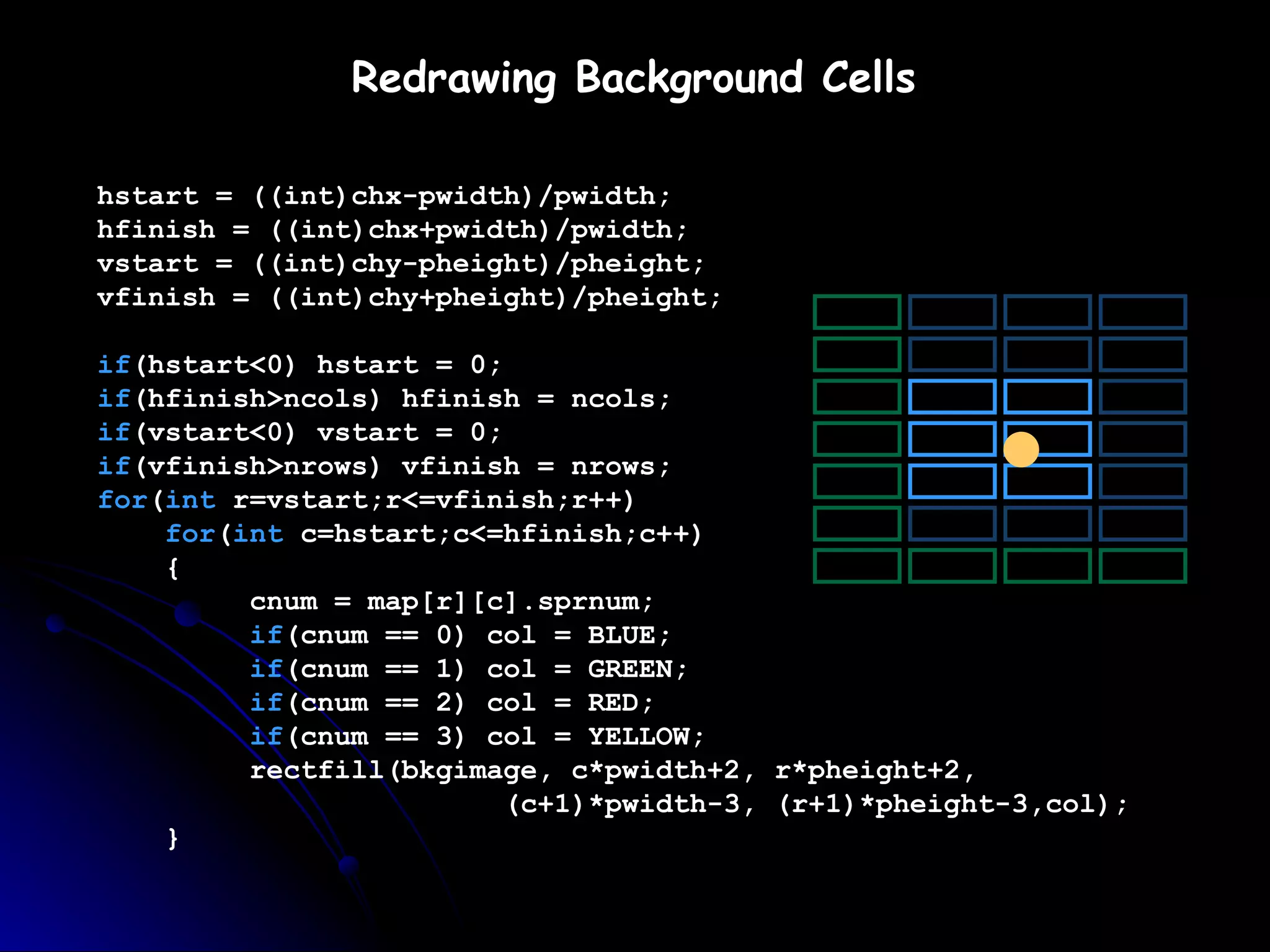This screenshot has height=952, width=1270.
Task: Select the hstart assignment code line
Action: point(383,196)
